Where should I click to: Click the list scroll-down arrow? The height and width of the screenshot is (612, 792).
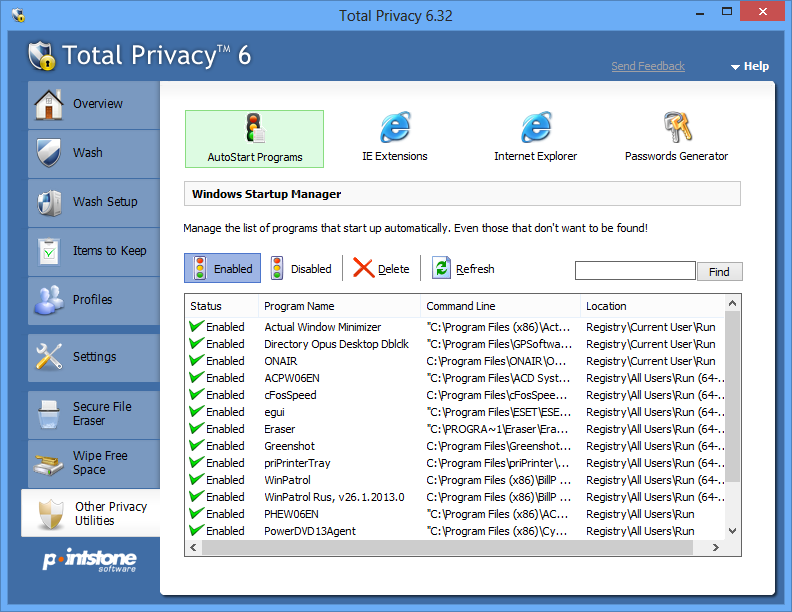click(732, 531)
